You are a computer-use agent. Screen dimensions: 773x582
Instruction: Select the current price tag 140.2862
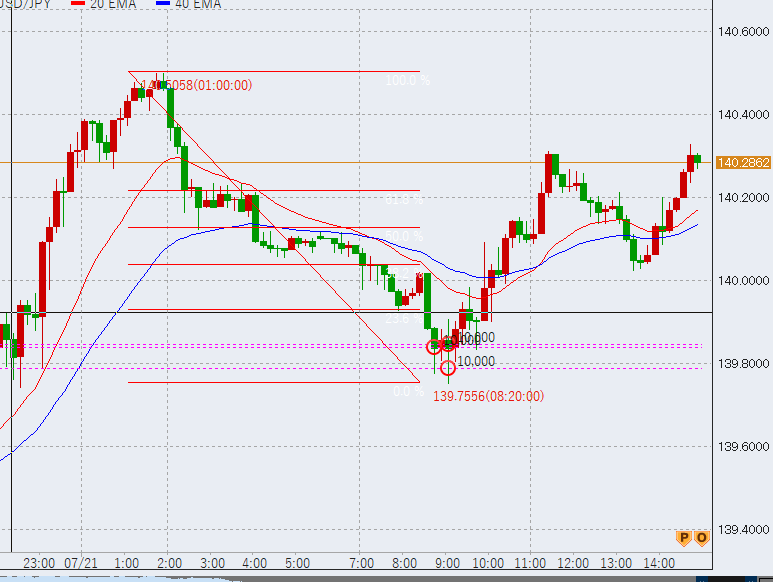click(743, 162)
